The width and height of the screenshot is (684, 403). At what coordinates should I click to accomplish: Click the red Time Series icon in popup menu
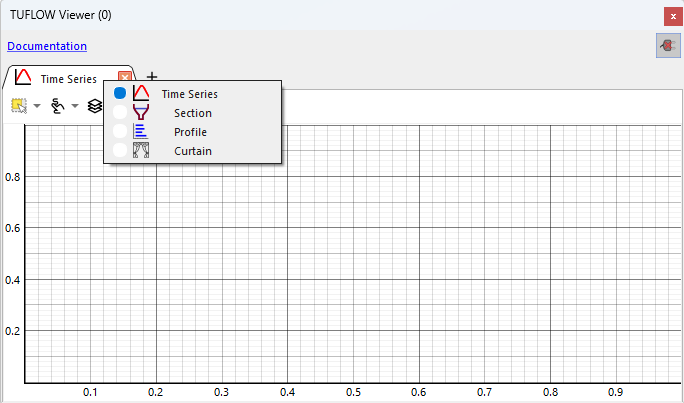tap(141, 93)
